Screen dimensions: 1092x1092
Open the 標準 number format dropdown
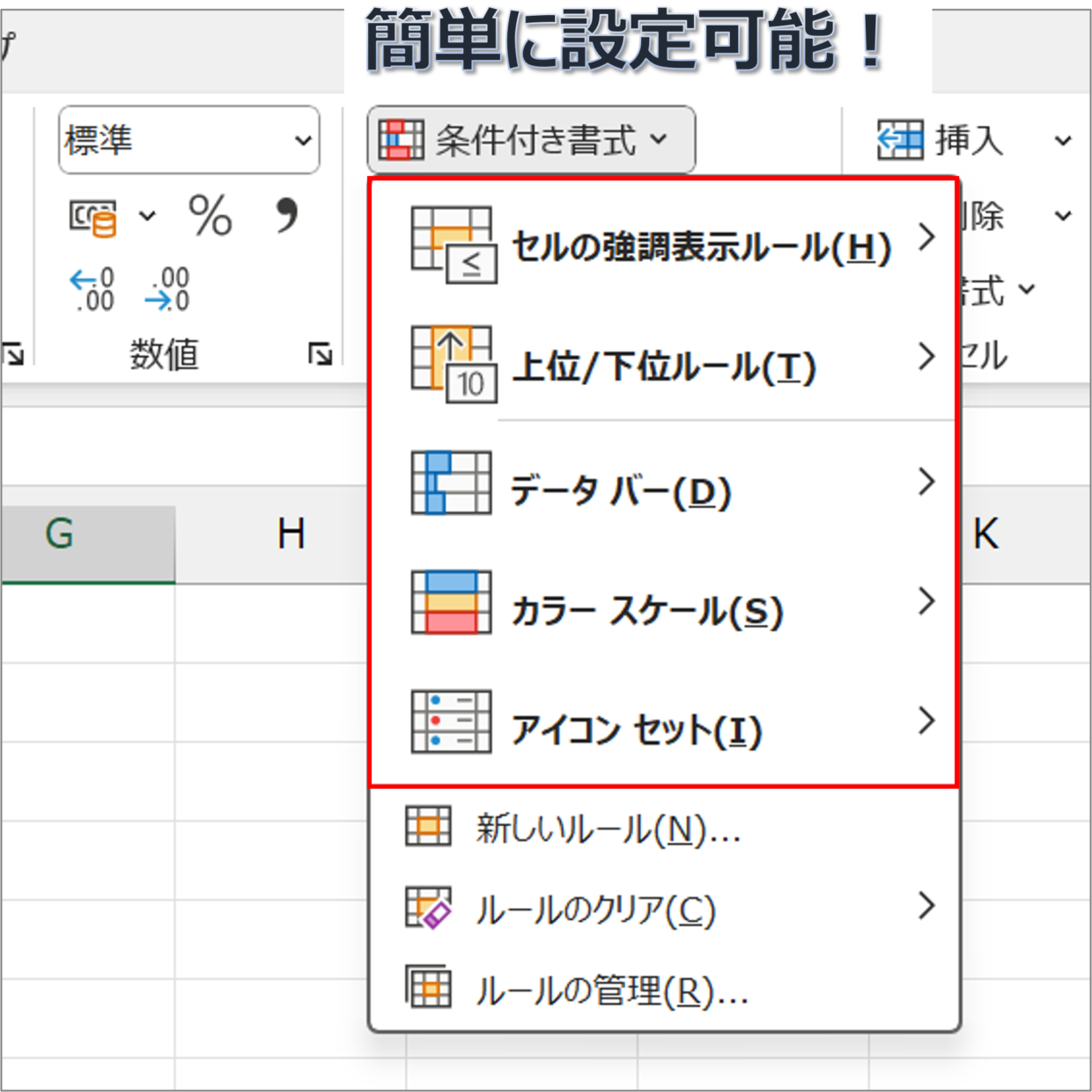(x=188, y=140)
